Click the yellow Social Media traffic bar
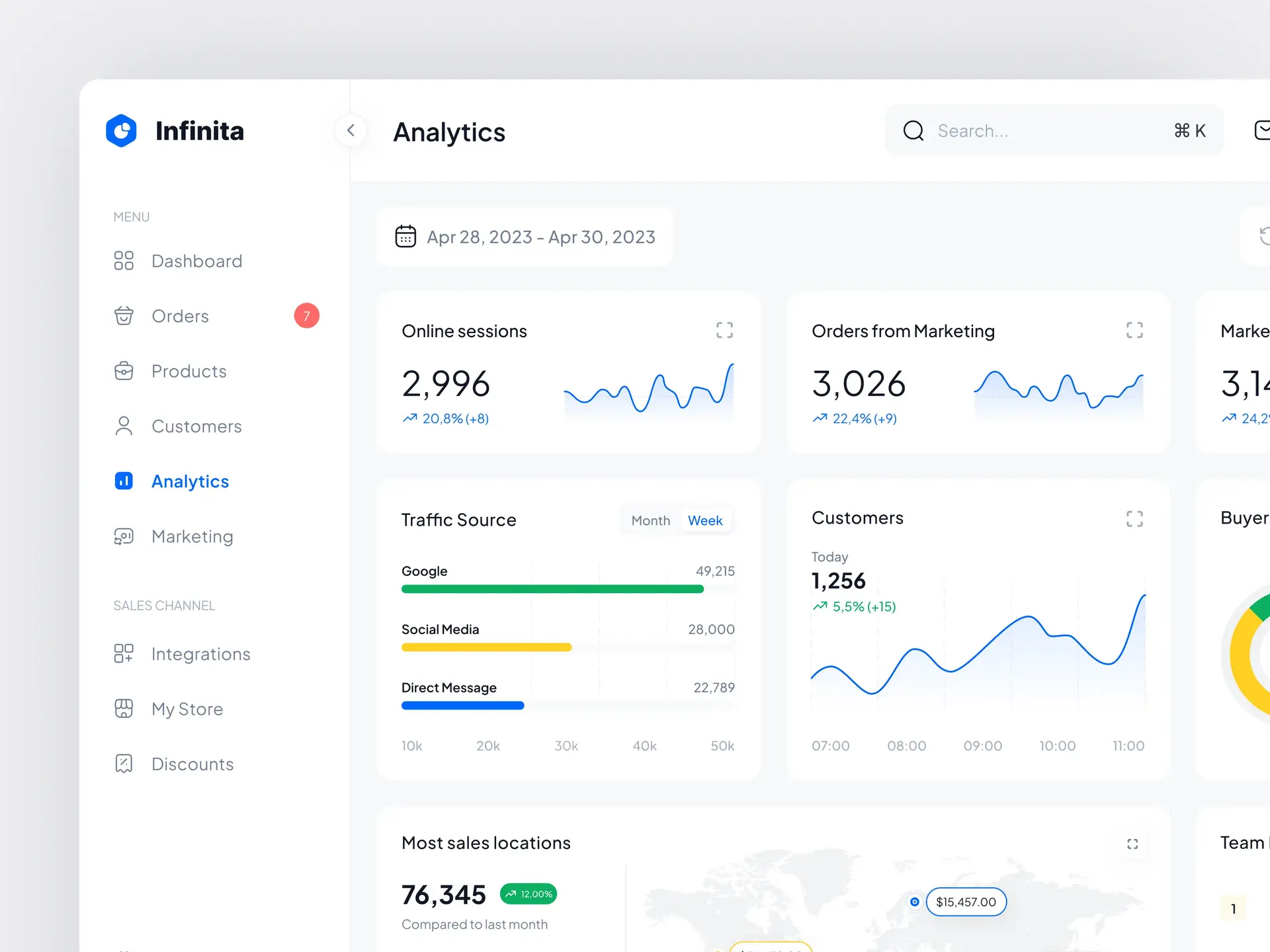 tap(486, 647)
